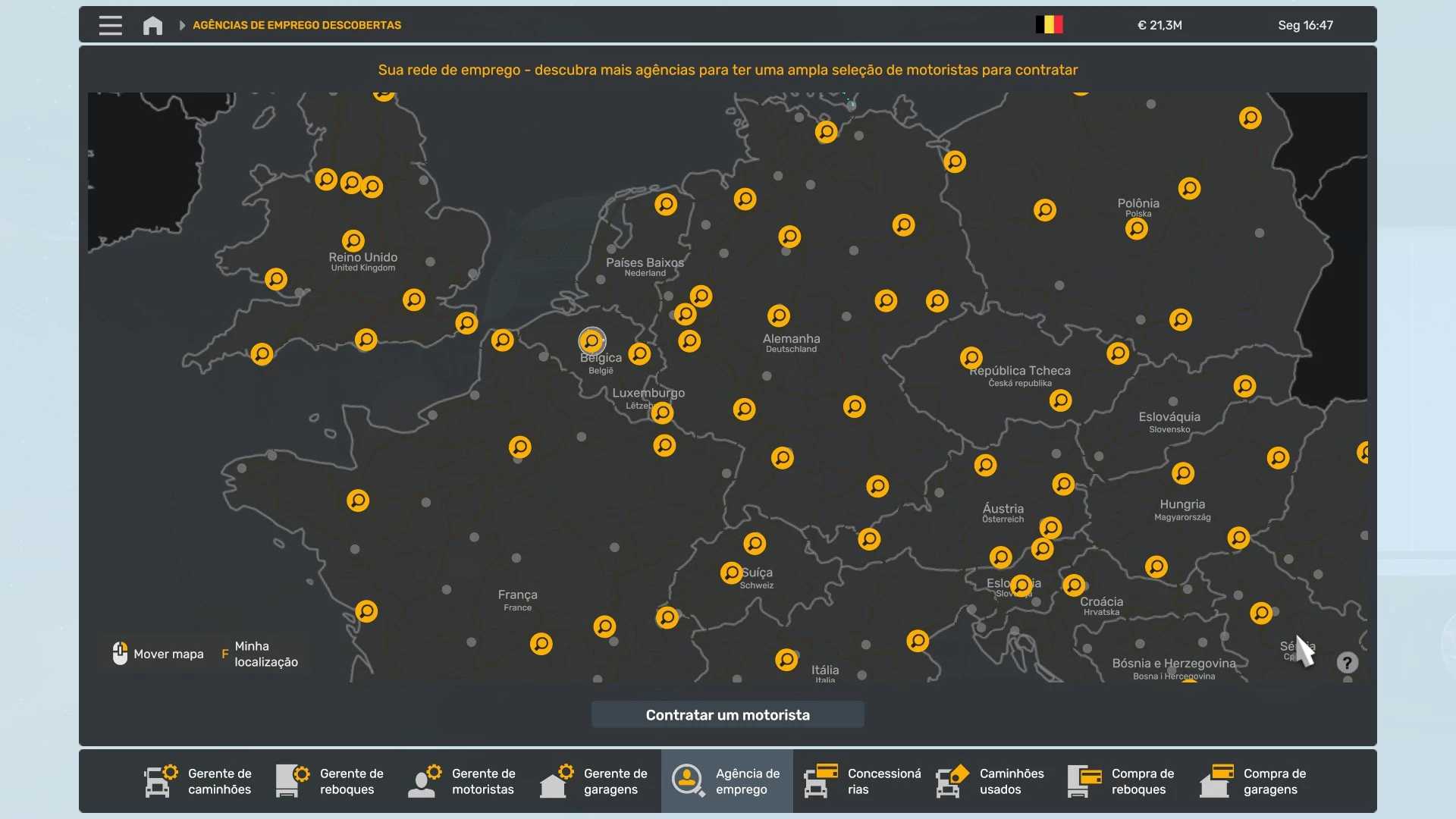Click the Belgium flag icon
1456x819 pixels.
[x=1049, y=25]
